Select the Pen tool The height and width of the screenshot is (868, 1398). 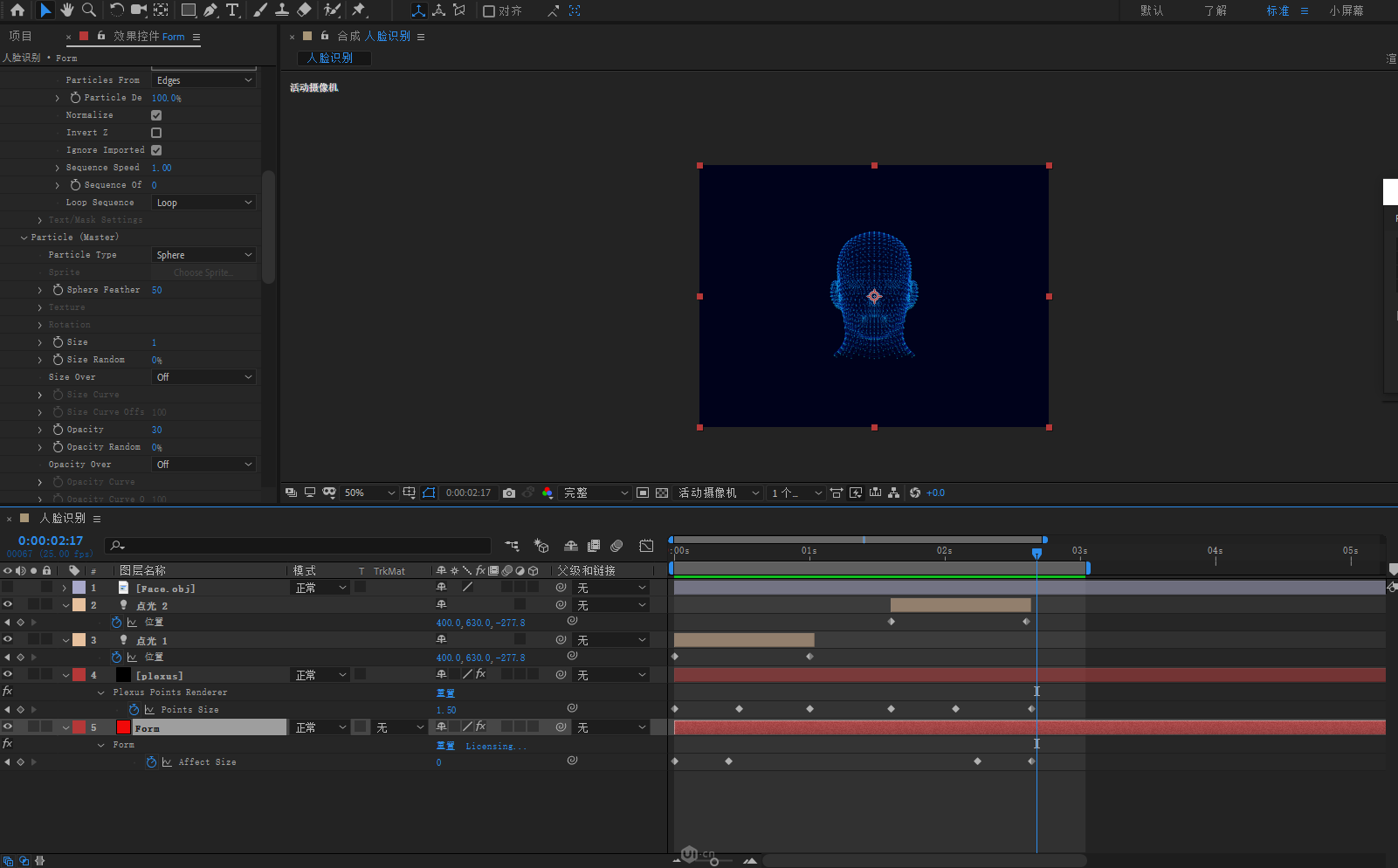pos(210,10)
